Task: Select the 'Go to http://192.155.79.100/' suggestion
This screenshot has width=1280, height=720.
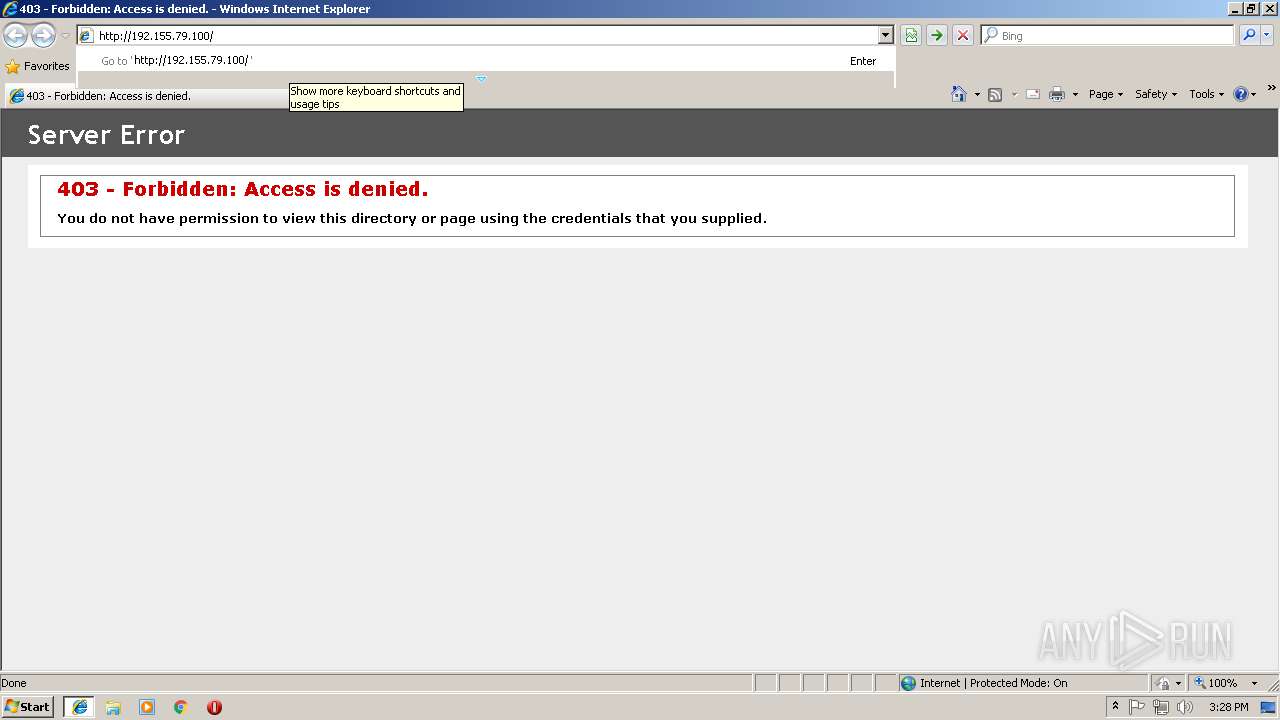Action: [x=486, y=61]
